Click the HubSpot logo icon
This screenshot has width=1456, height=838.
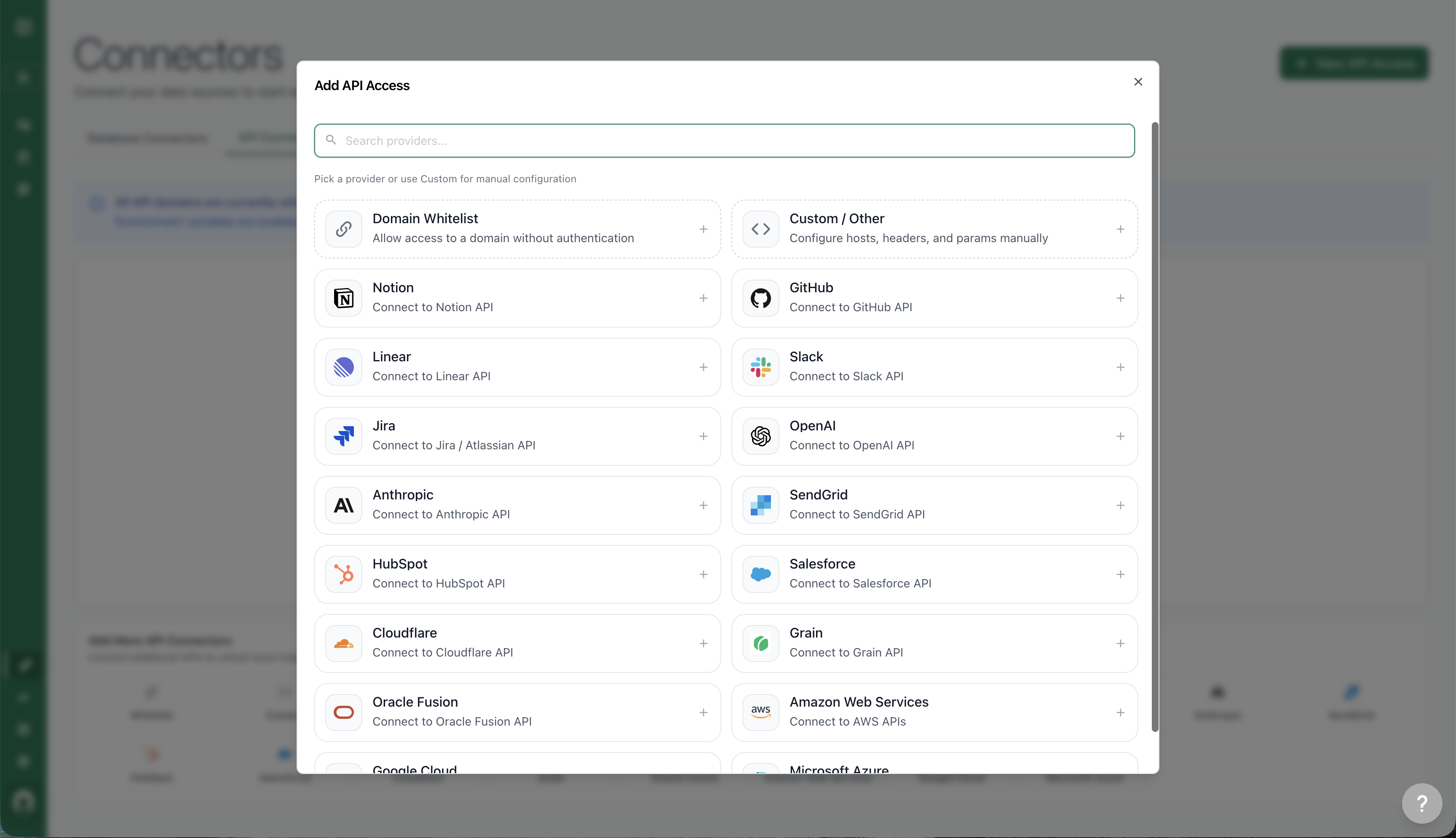pos(344,574)
